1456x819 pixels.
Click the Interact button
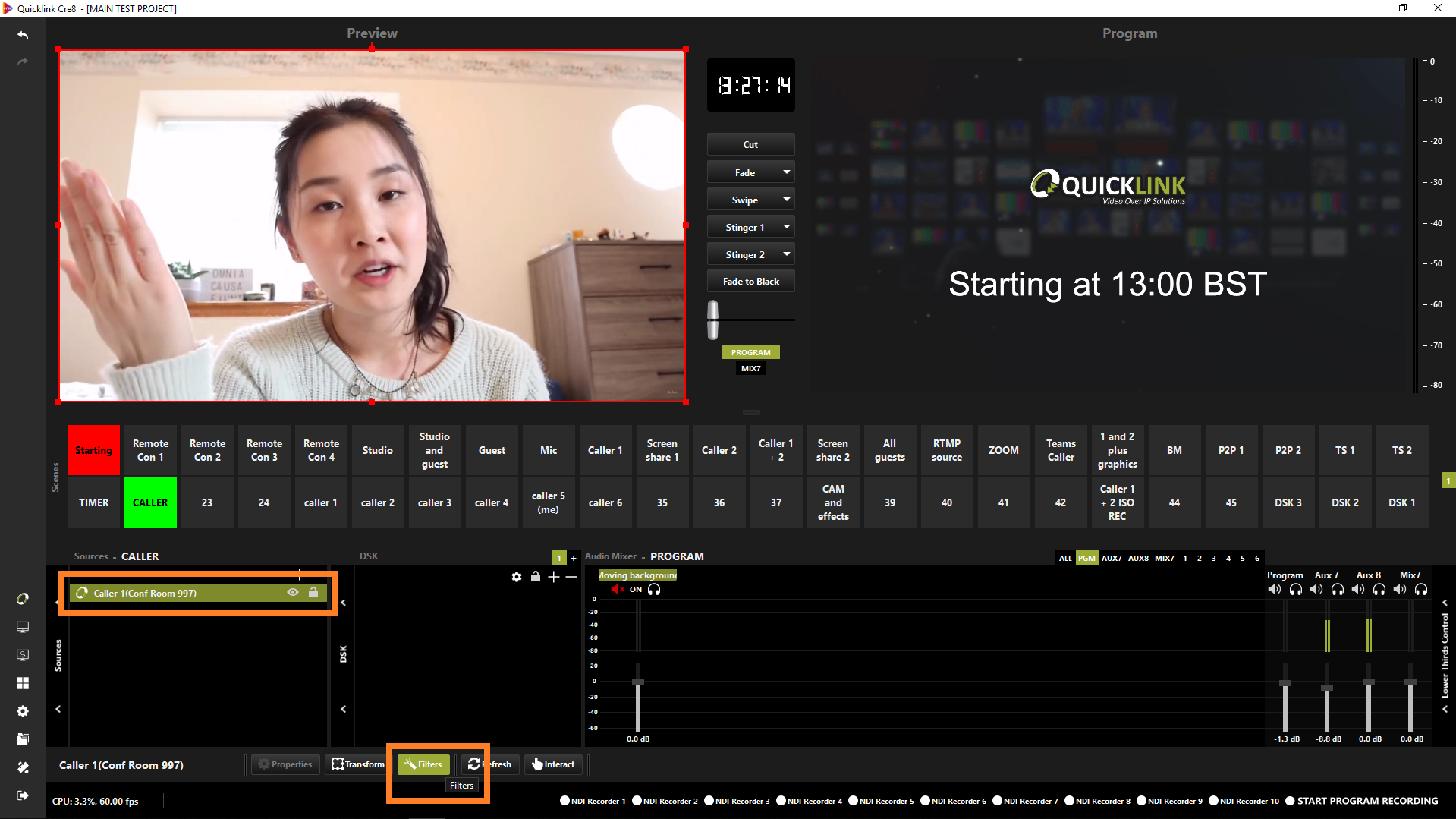coord(553,764)
